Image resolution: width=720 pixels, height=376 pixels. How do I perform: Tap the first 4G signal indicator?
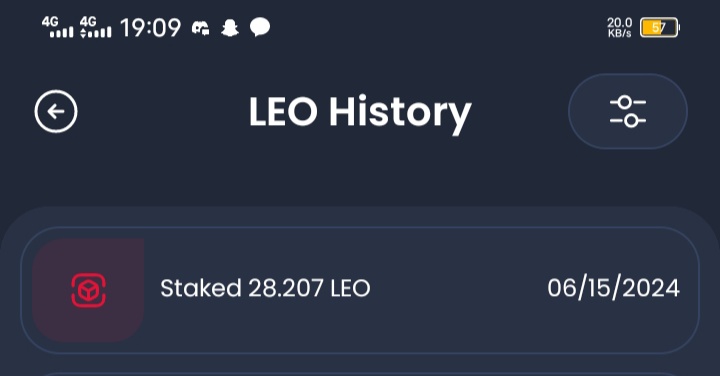click(x=57, y=27)
